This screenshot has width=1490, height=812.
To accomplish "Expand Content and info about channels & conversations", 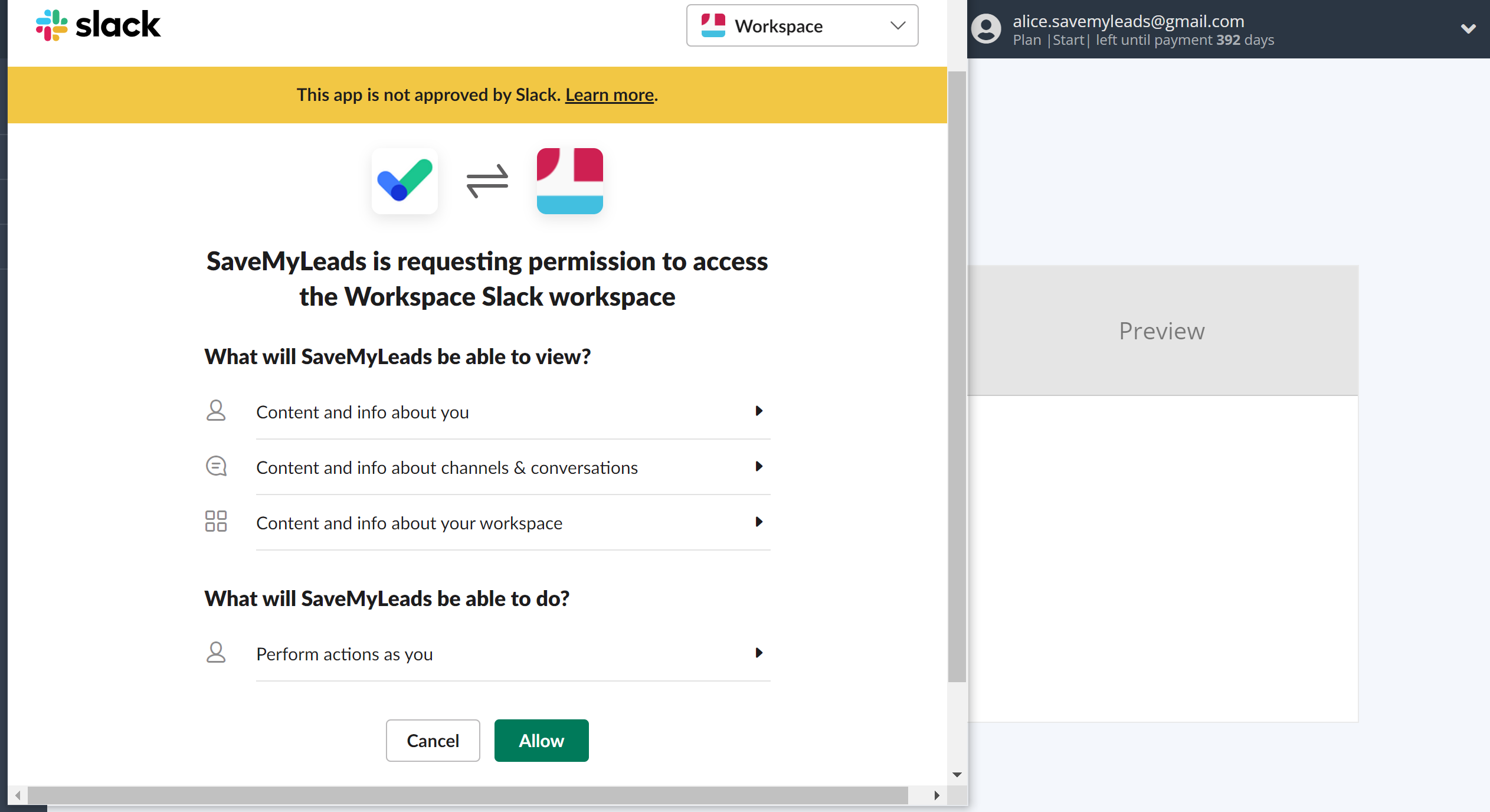I will [513, 467].
